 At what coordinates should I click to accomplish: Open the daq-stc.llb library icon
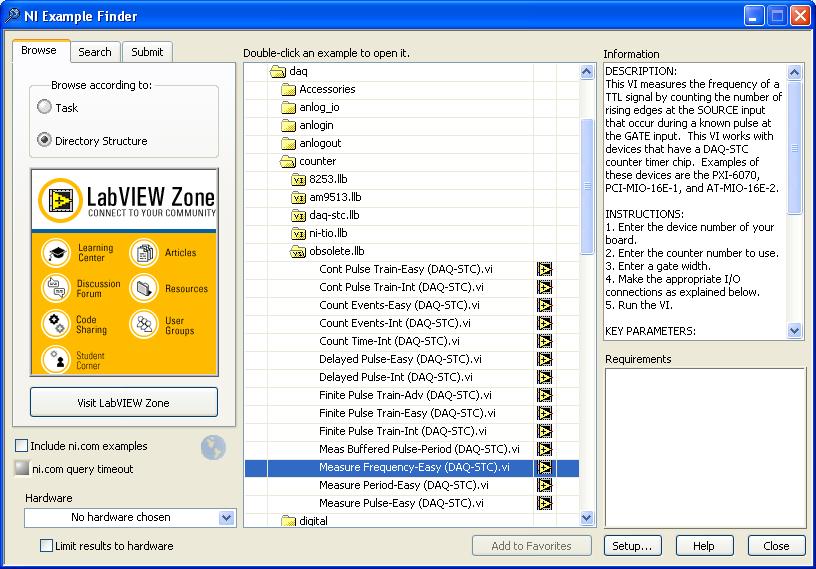click(x=298, y=215)
